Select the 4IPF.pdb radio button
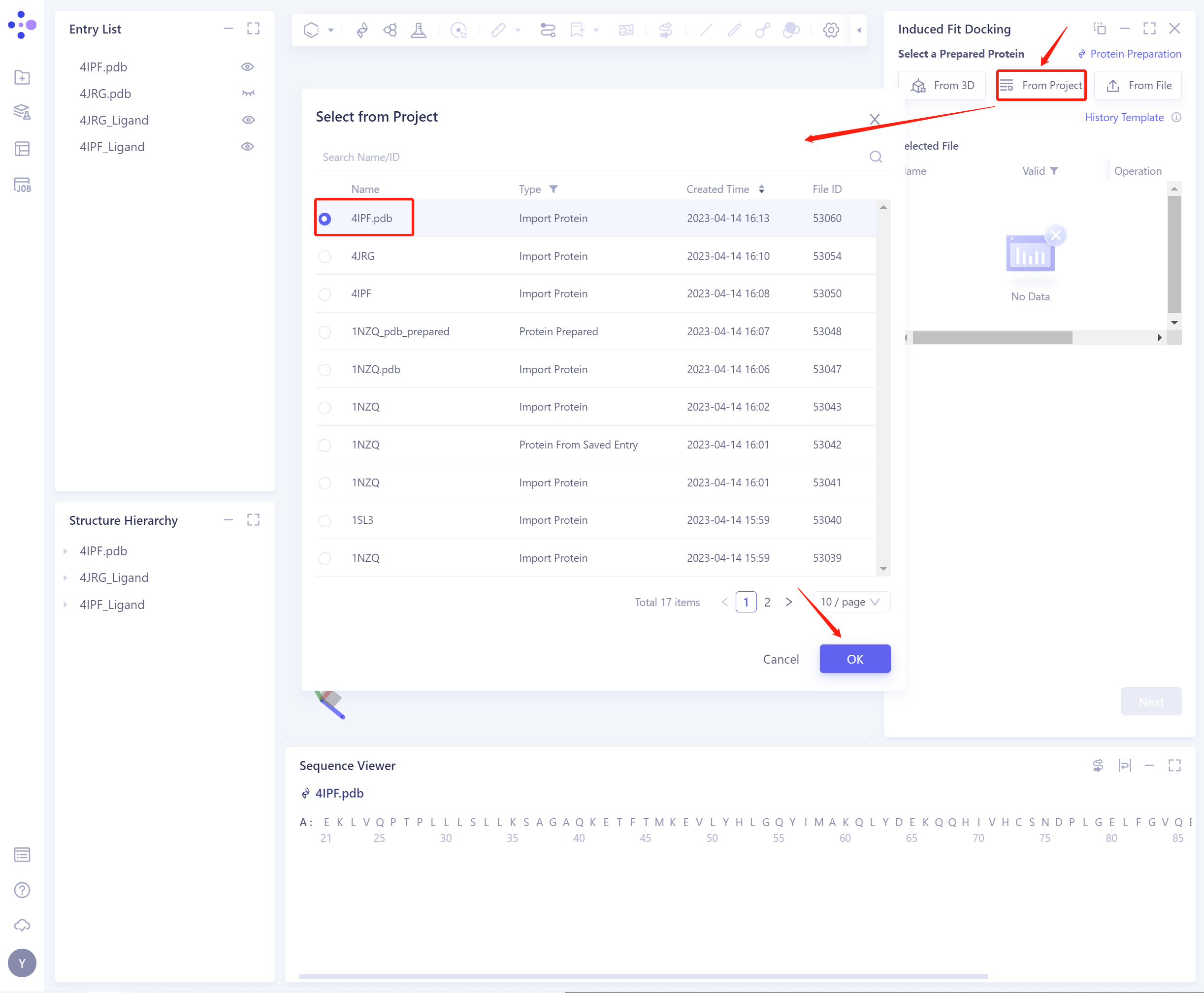1204x993 pixels. 325,218
